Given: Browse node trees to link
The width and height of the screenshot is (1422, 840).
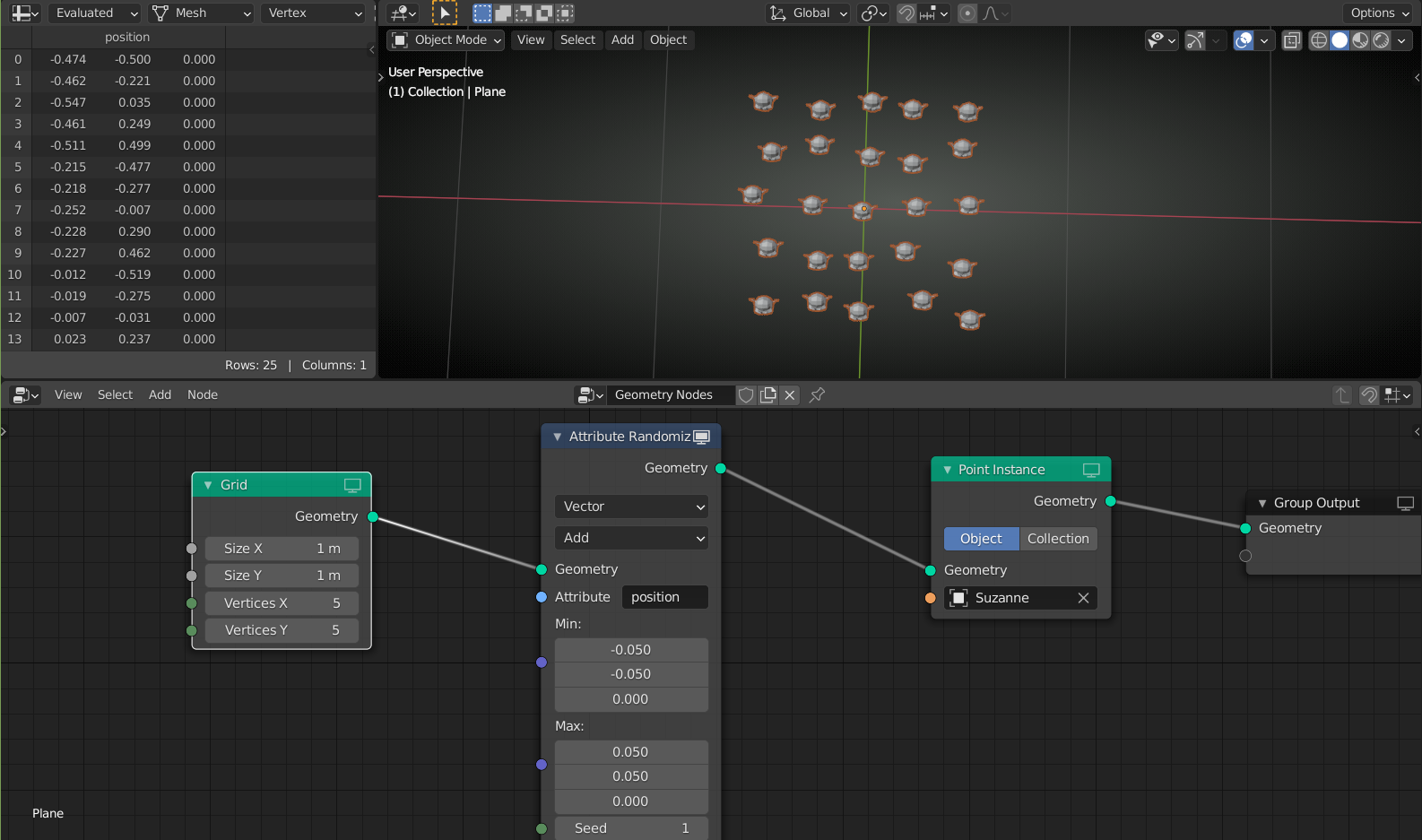Looking at the screenshot, I should (590, 395).
